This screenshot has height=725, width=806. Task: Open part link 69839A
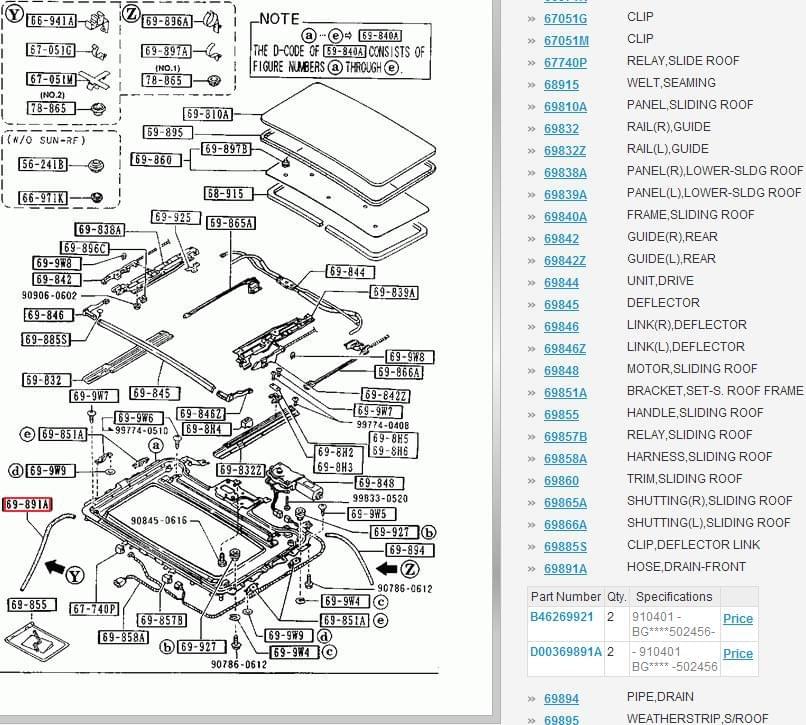pyautogui.click(x=565, y=195)
